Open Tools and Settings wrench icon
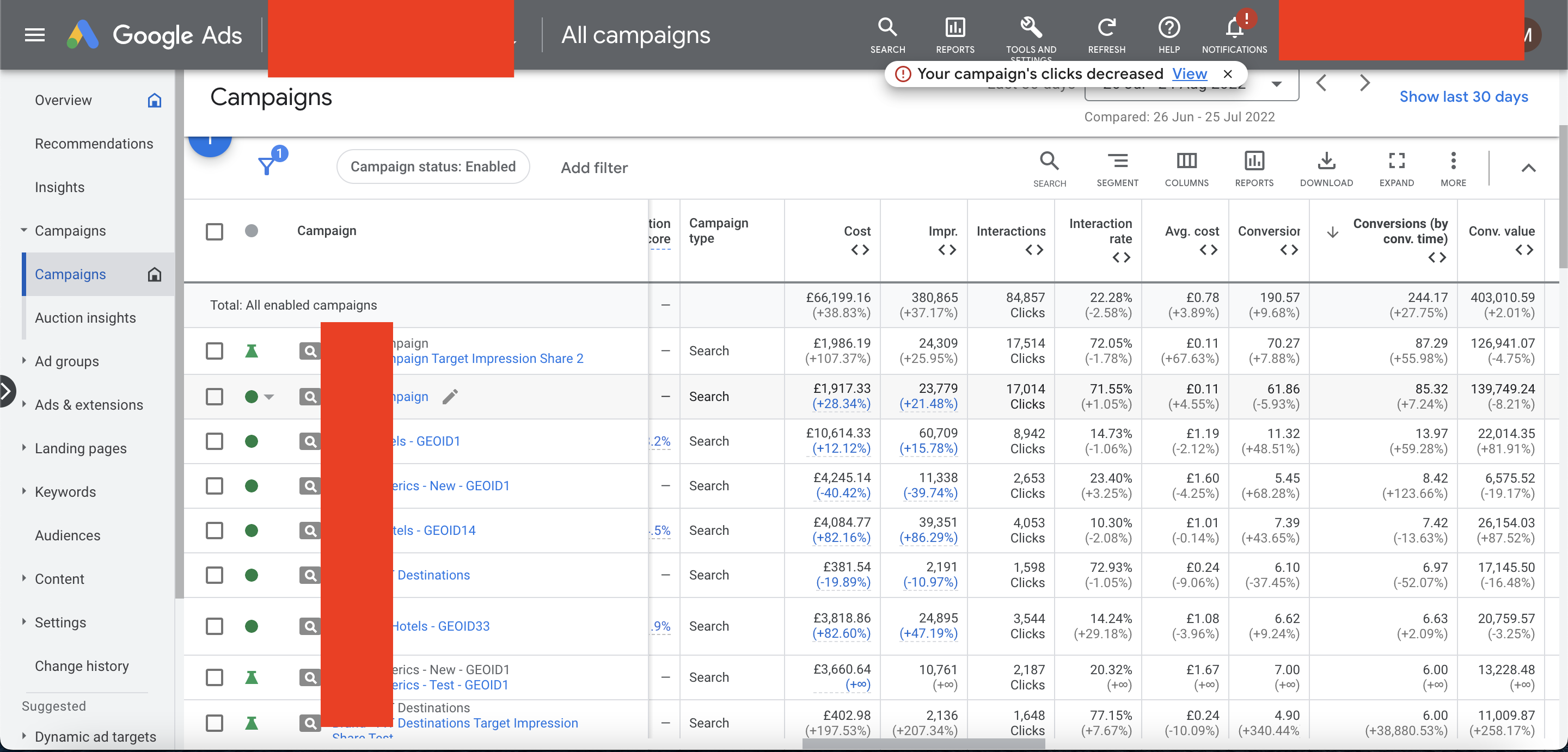1568x752 pixels. click(x=1031, y=27)
